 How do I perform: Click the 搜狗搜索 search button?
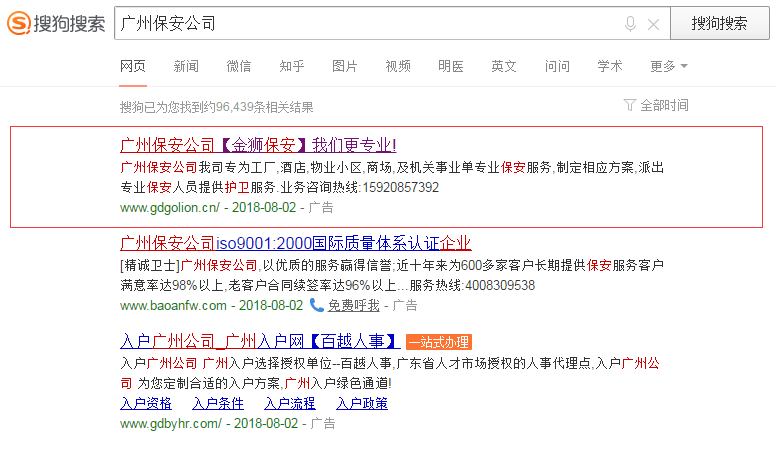coord(720,23)
